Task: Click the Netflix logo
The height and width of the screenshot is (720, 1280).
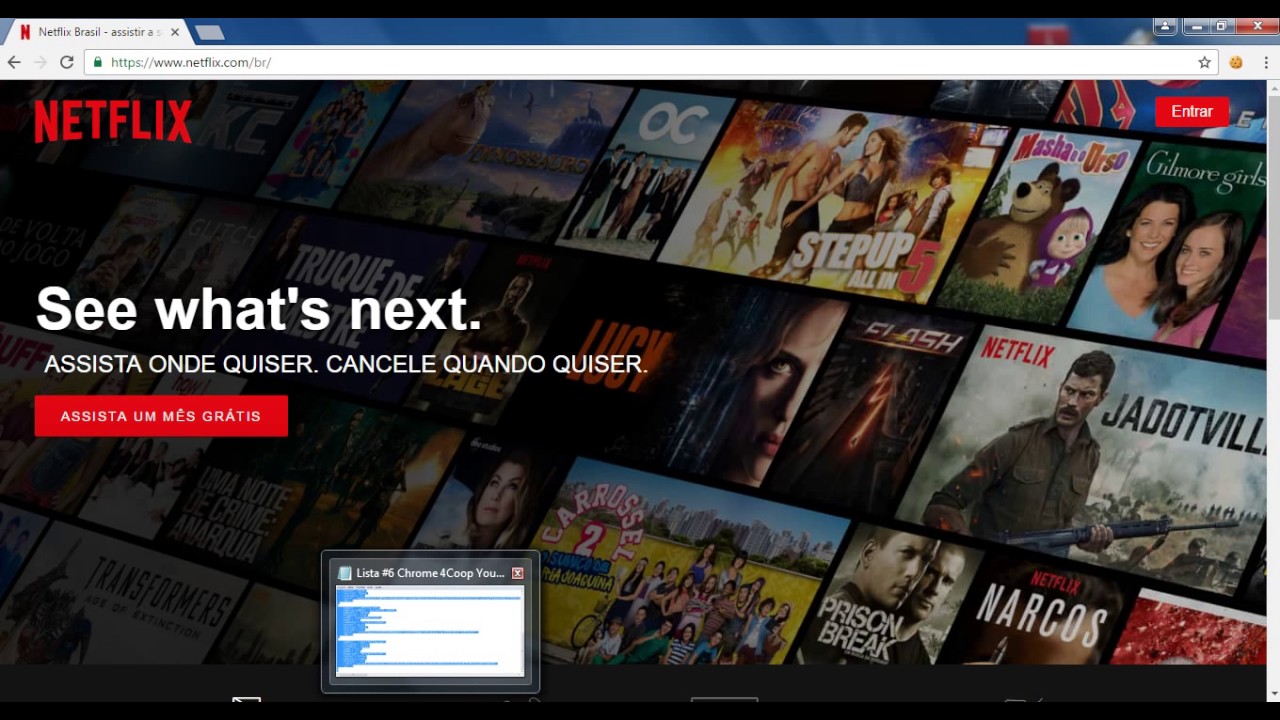Action: [x=113, y=121]
